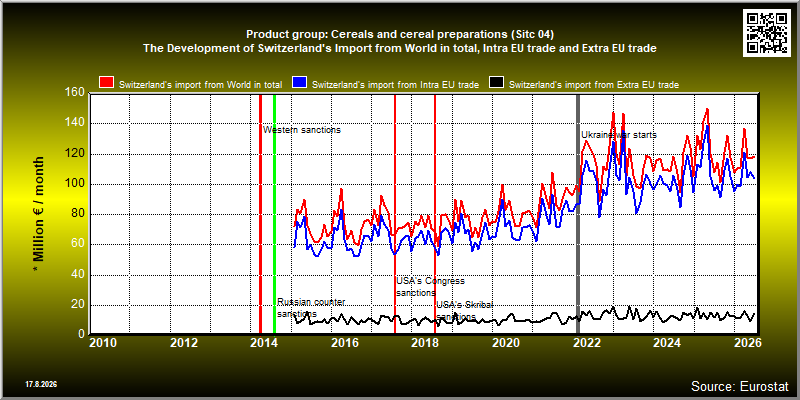Click the gray Ukraine war vertical line

pyautogui.click(x=578, y=214)
